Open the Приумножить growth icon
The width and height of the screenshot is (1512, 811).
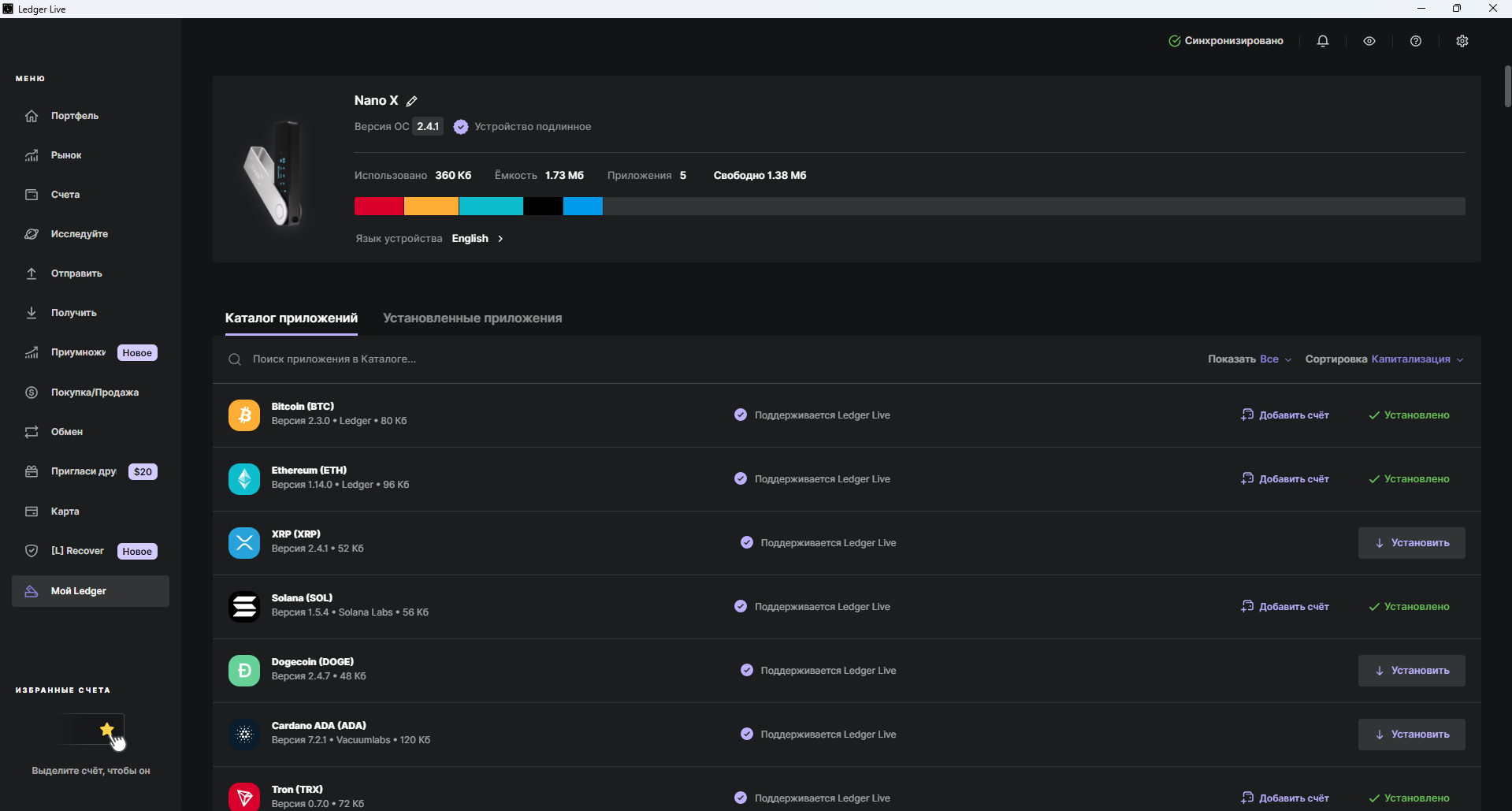pyautogui.click(x=32, y=352)
